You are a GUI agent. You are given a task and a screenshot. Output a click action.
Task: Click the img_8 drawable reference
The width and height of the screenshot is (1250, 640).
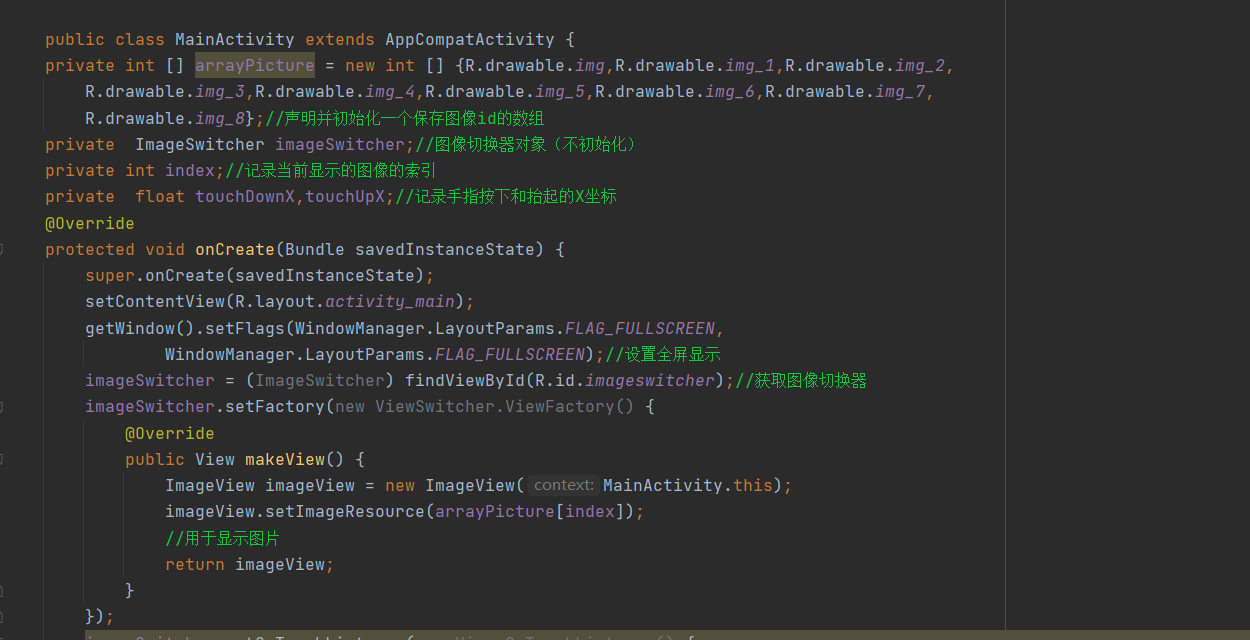click(220, 118)
